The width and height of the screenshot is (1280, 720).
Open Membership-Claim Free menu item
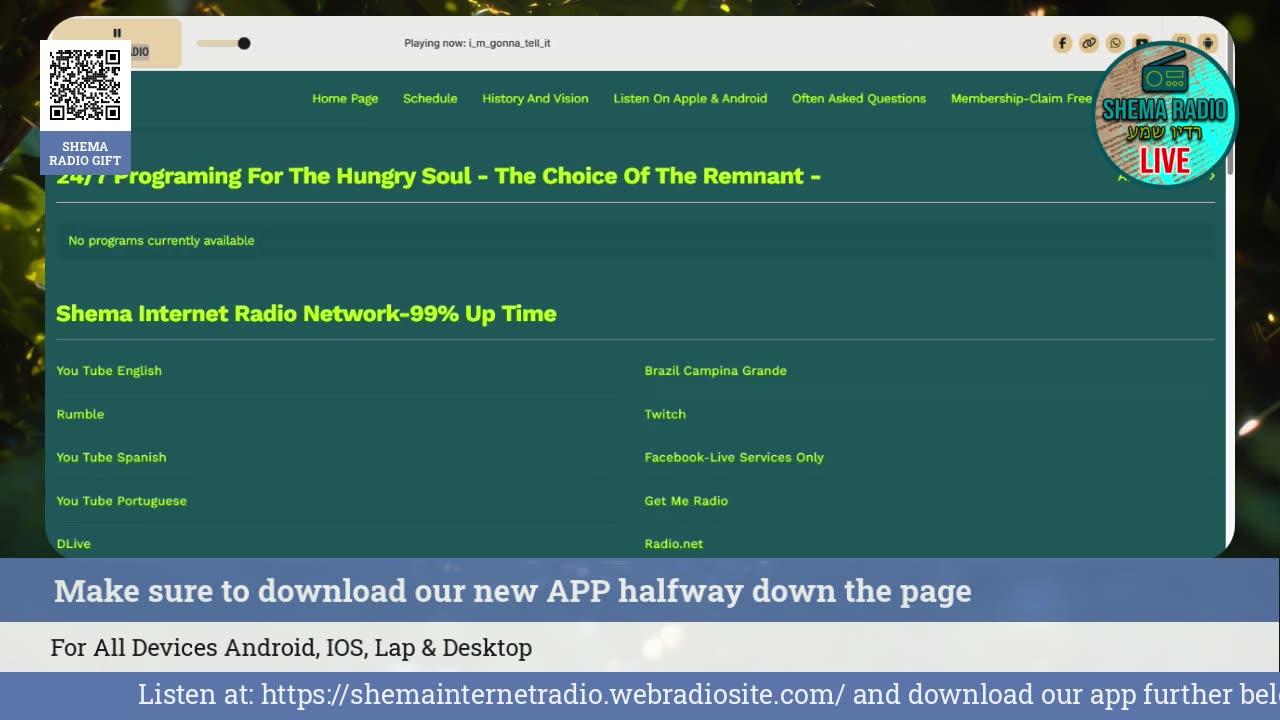(1021, 98)
